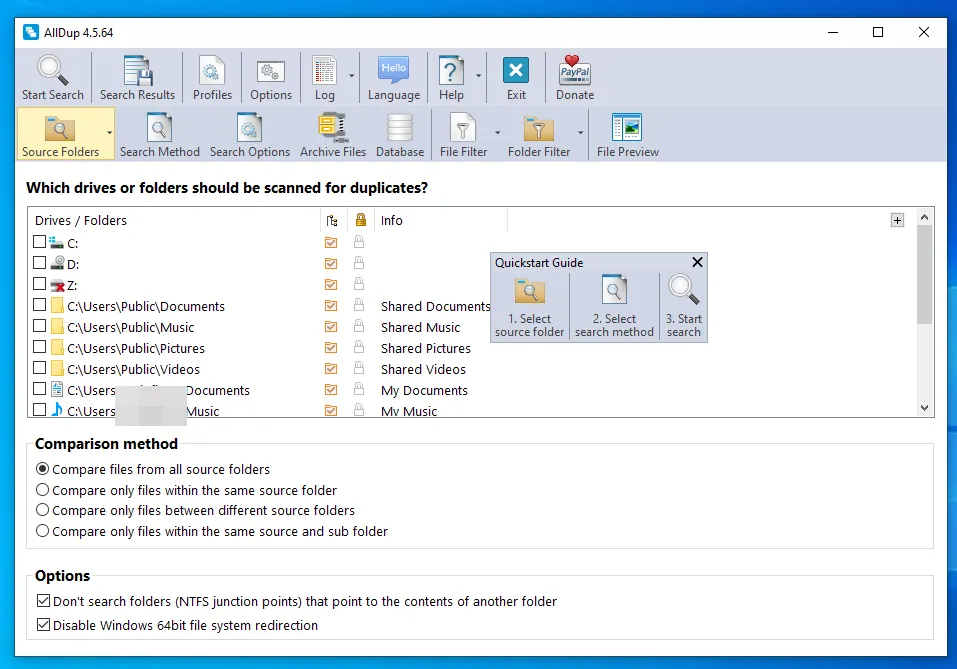Viewport: 957px width, 669px height.
Task: Select Compare only files within same source folder
Action: coord(187,490)
